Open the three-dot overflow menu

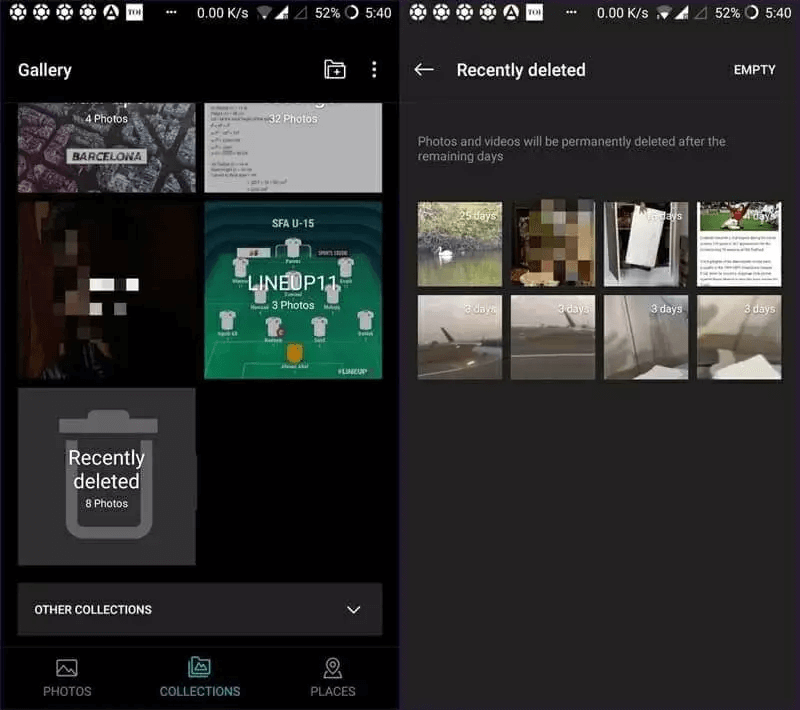374,69
